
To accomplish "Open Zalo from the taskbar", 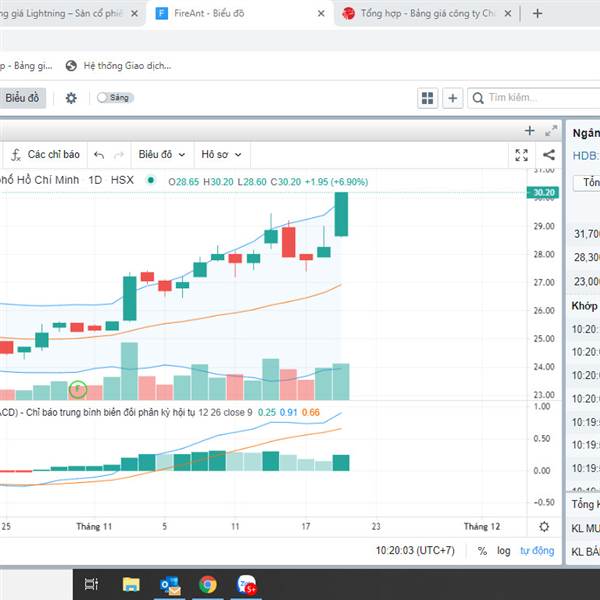I will (247, 585).
